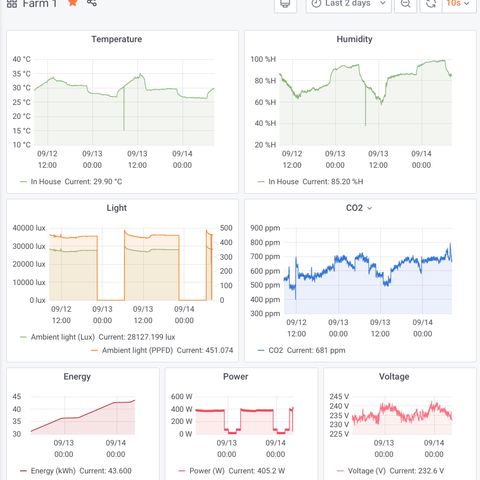The height and width of the screenshot is (480, 480).
Task: Open the Farm 1 dashboard title
Action: pyautogui.click(x=40, y=4)
